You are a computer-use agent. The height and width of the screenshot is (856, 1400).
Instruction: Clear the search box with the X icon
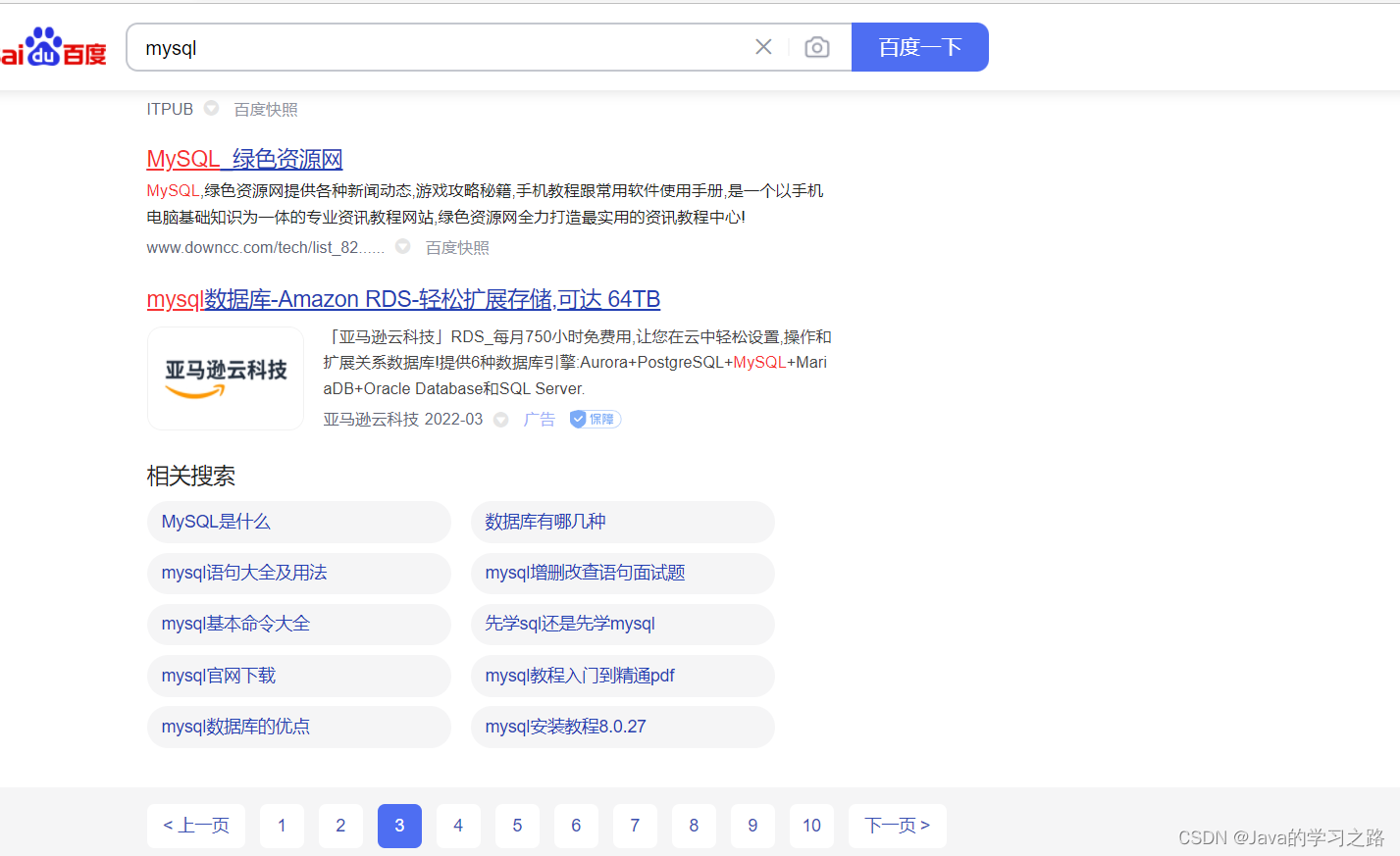tap(763, 47)
